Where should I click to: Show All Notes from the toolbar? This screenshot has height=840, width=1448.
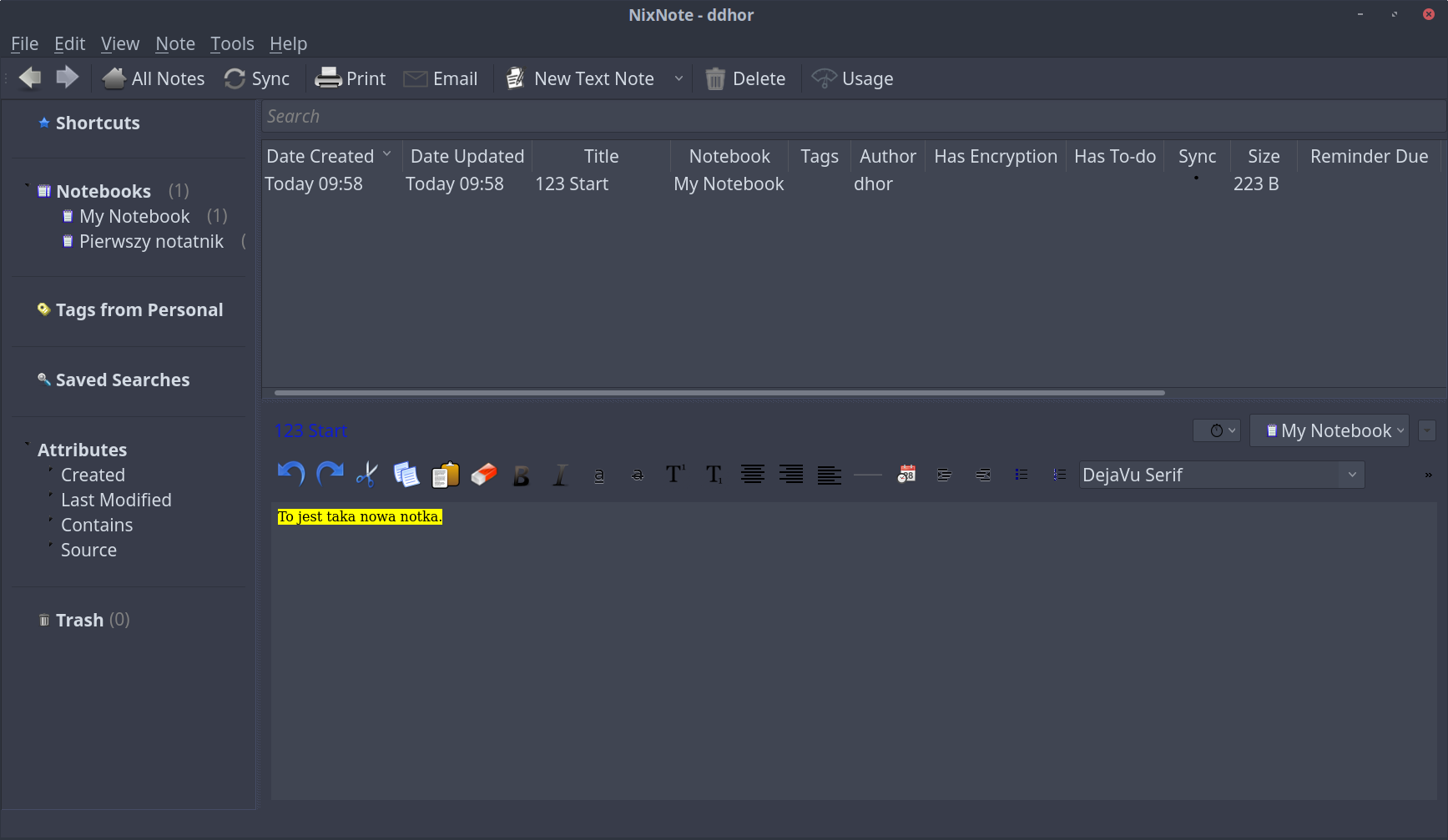(154, 78)
